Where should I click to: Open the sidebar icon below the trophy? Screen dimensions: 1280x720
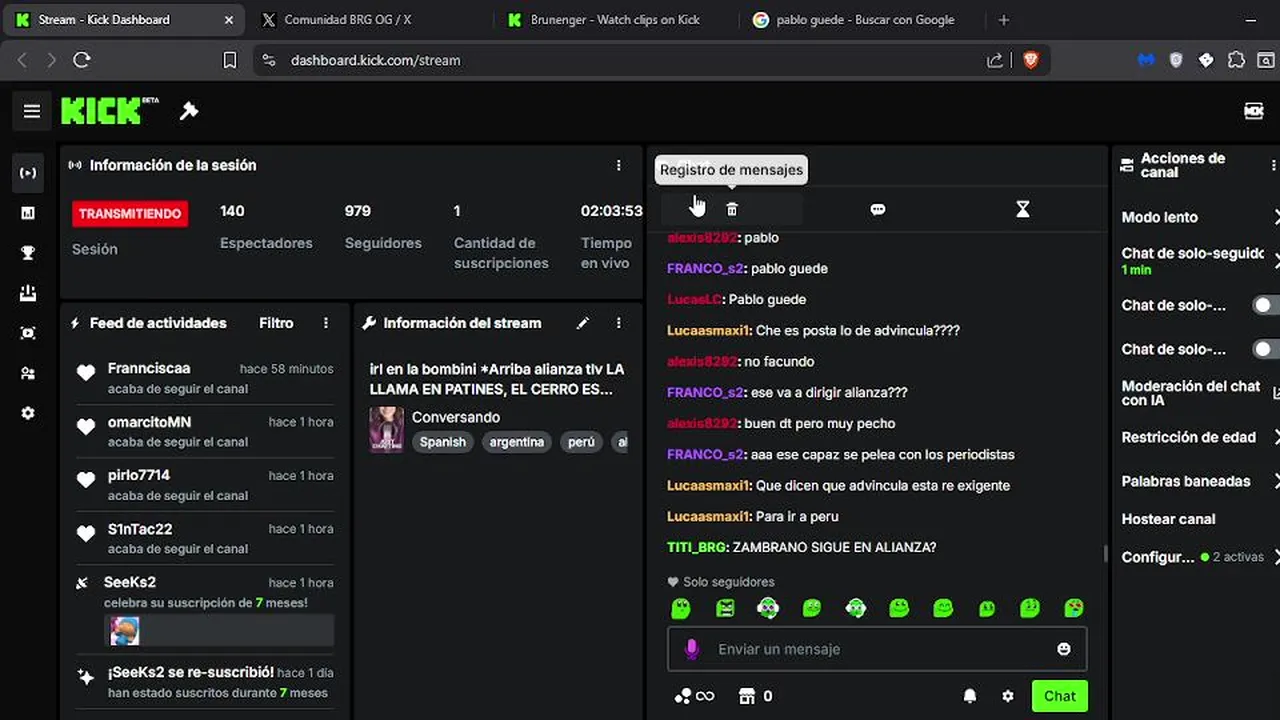pos(28,293)
